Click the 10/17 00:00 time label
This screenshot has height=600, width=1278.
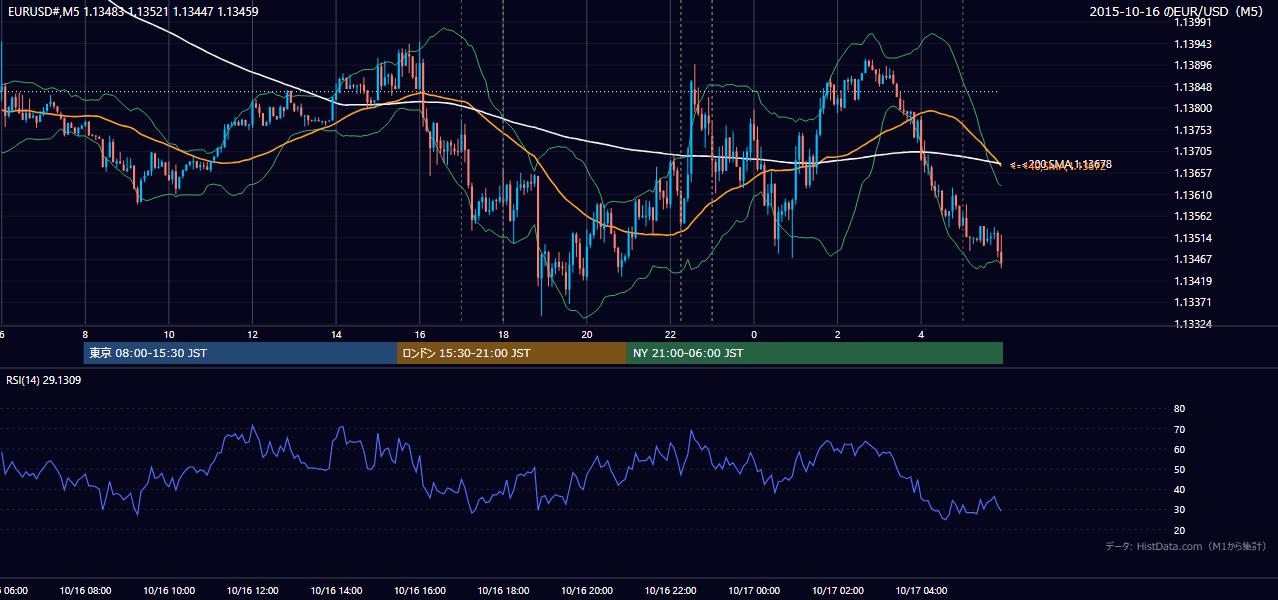point(754,591)
